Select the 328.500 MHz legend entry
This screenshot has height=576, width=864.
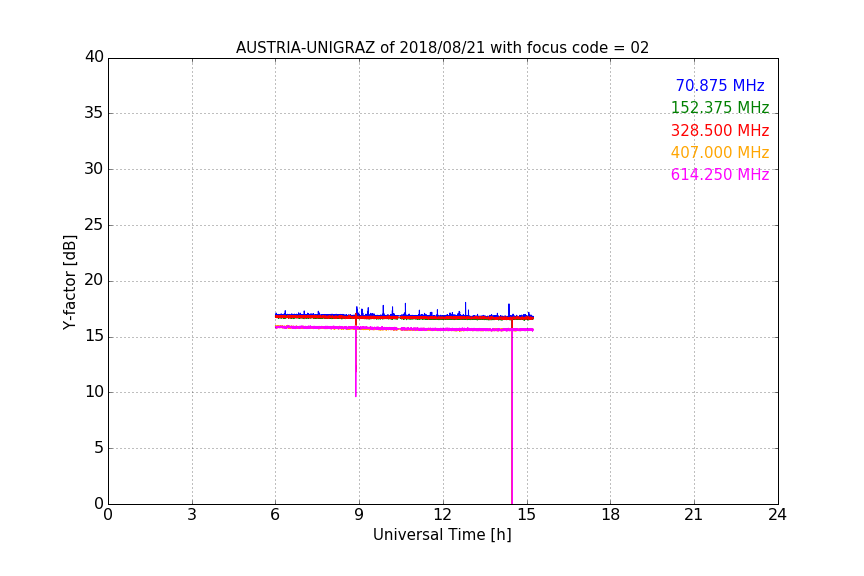(720, 130)
